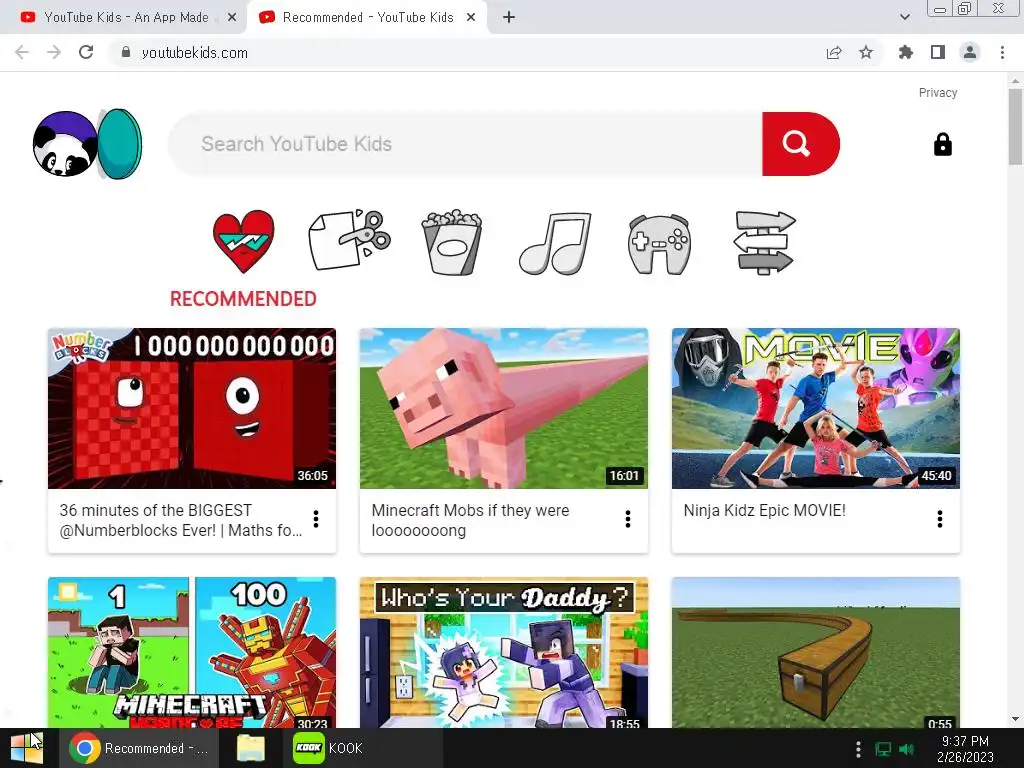This screenshot has width=1024, height=768.
Task: Play the long chest Minecraft thumbnail
Action: 816,652
